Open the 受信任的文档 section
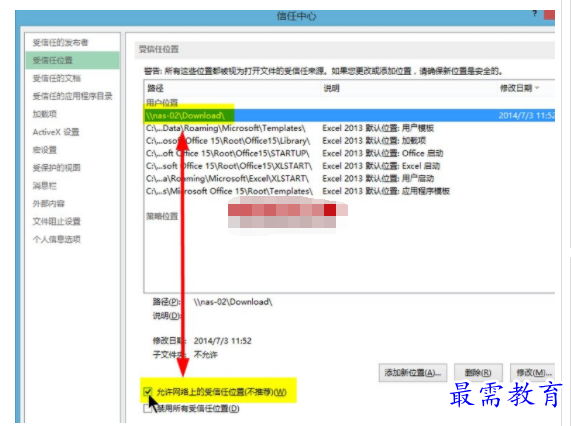Viewport: 571px width, 426px height. (56, 78)
